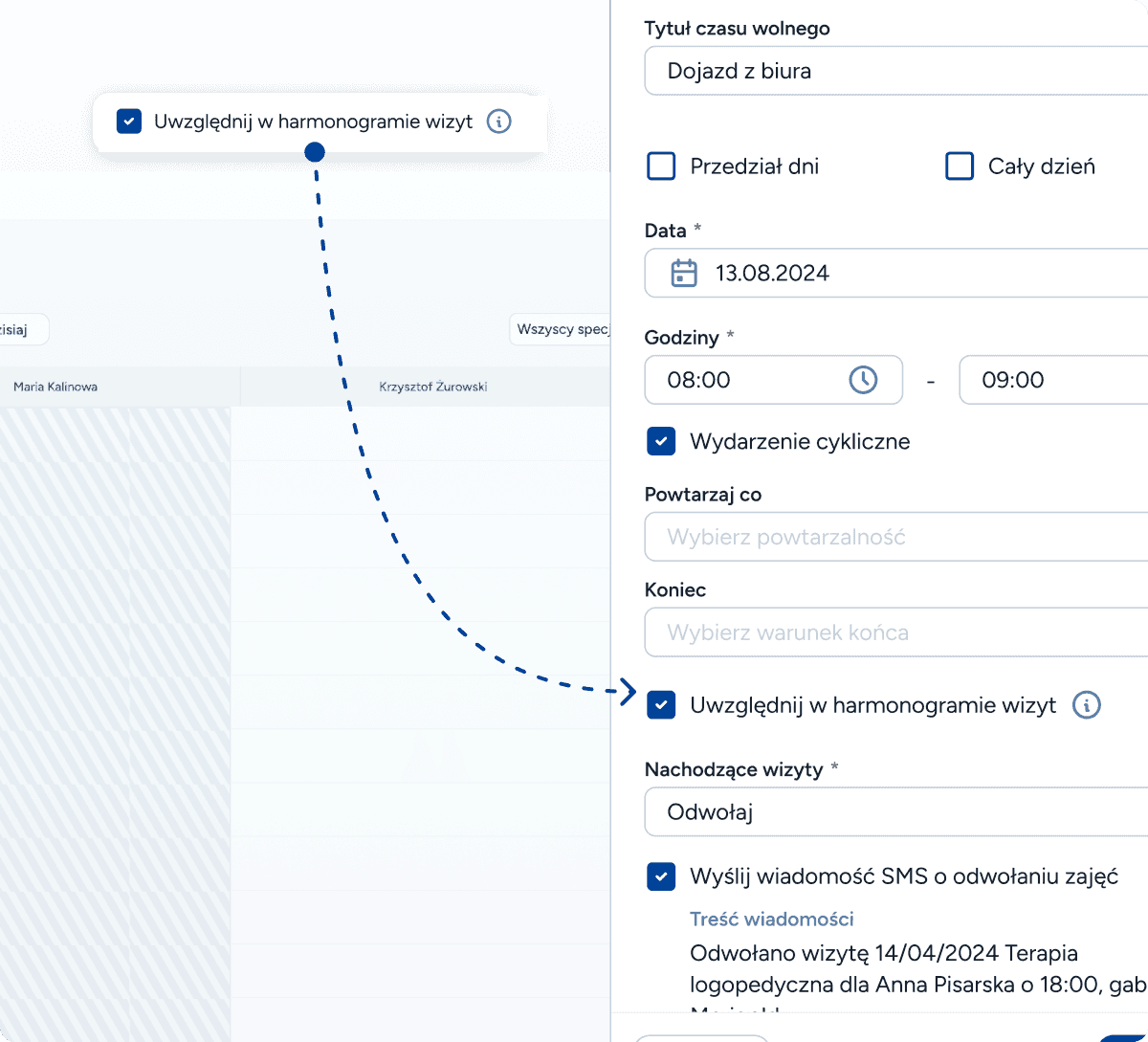Enable the 'Cały dzień' checkbox
1148x1042 pixels.
point(959,166)
